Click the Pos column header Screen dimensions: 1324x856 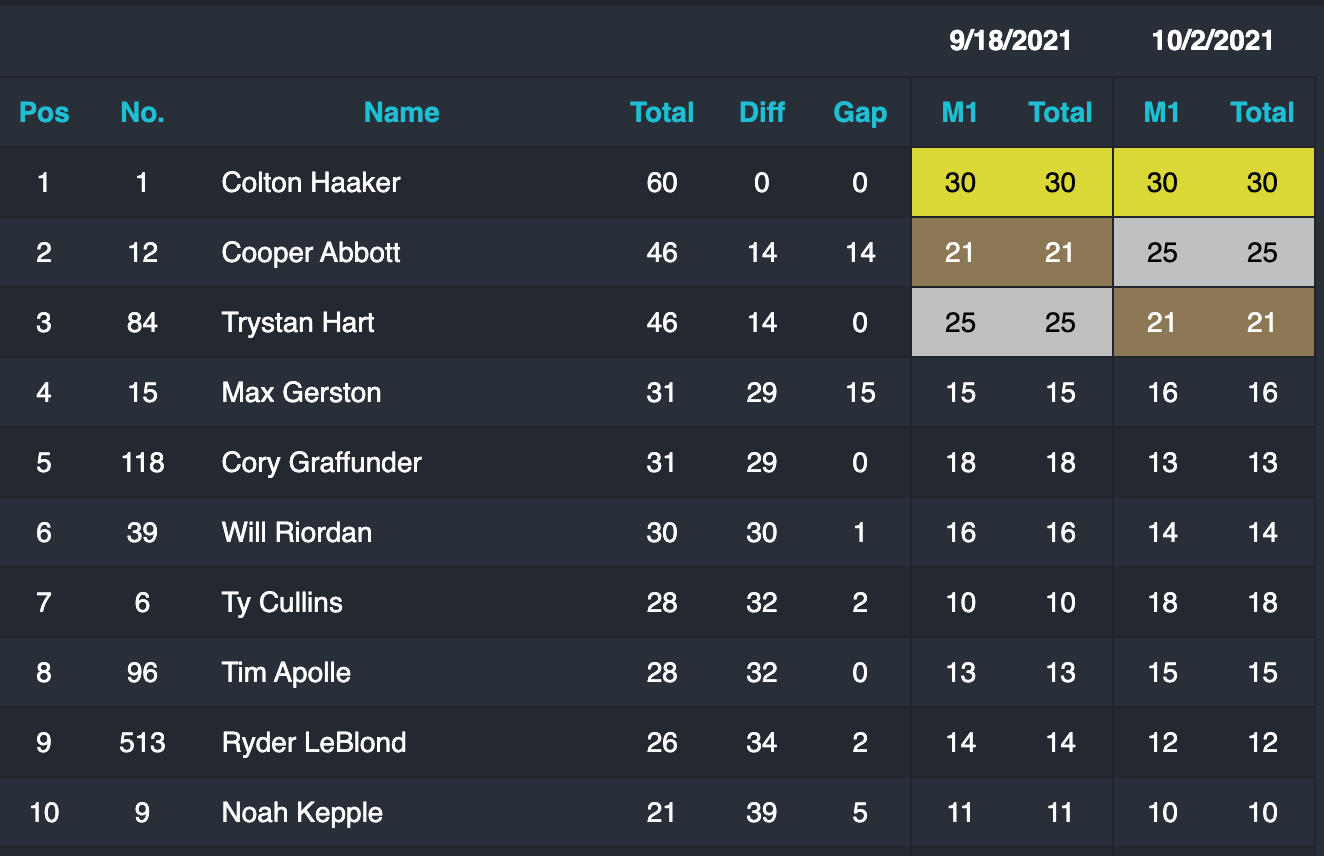44,112
